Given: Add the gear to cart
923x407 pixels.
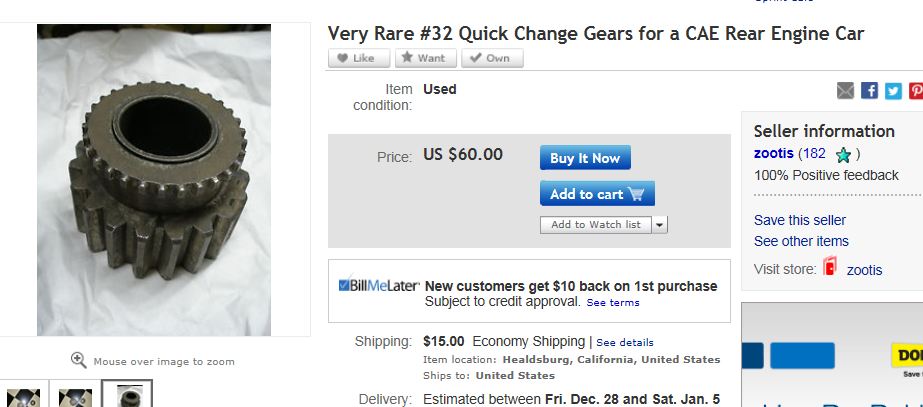Looking at the screenshot, I should [x=597, y=194].
